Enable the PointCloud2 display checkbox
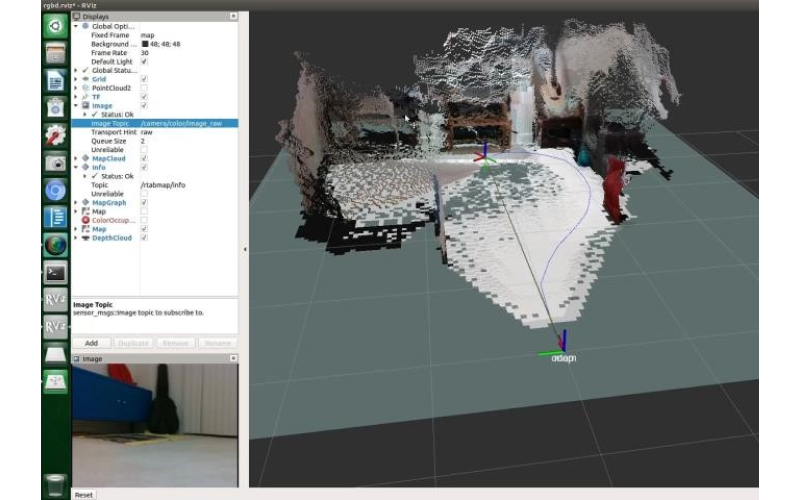The image size is (800, 500). [144, 88]
